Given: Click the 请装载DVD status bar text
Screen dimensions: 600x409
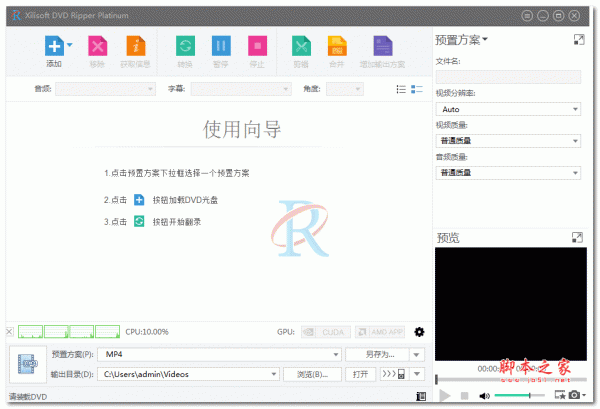Looking at the screenshot, I should (x=28, y=397).
